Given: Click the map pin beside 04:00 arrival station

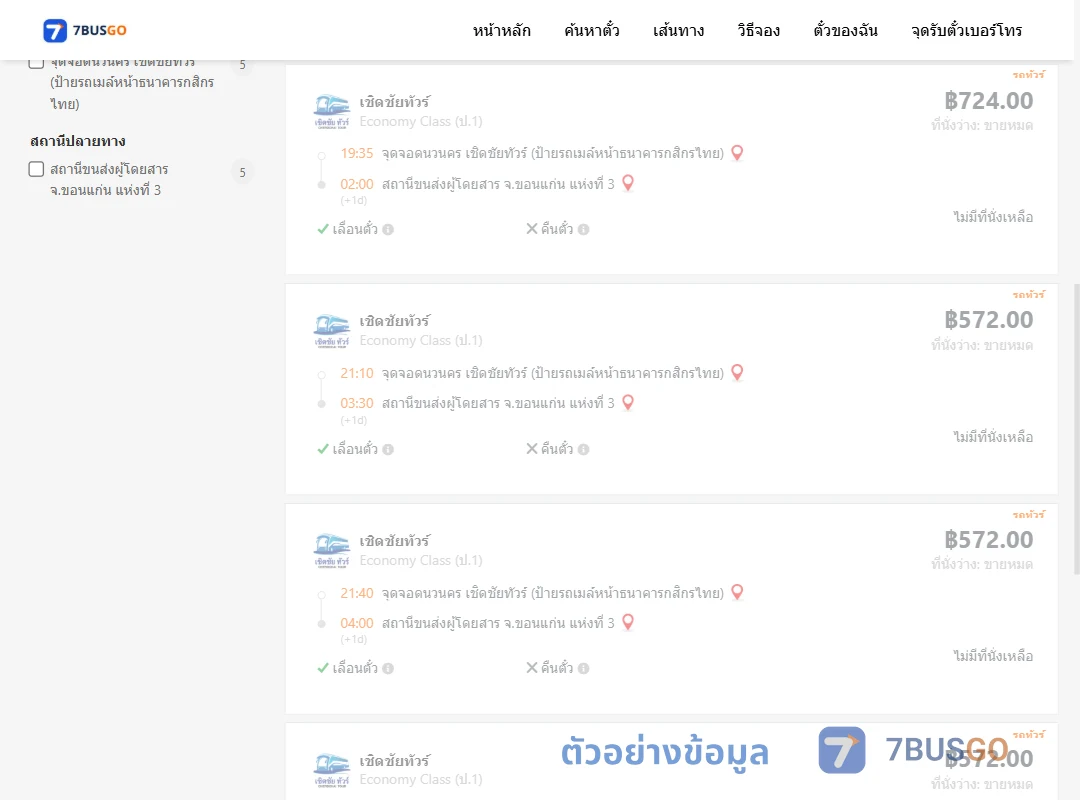Looking at the screenshot, I should tap(627, 622).
